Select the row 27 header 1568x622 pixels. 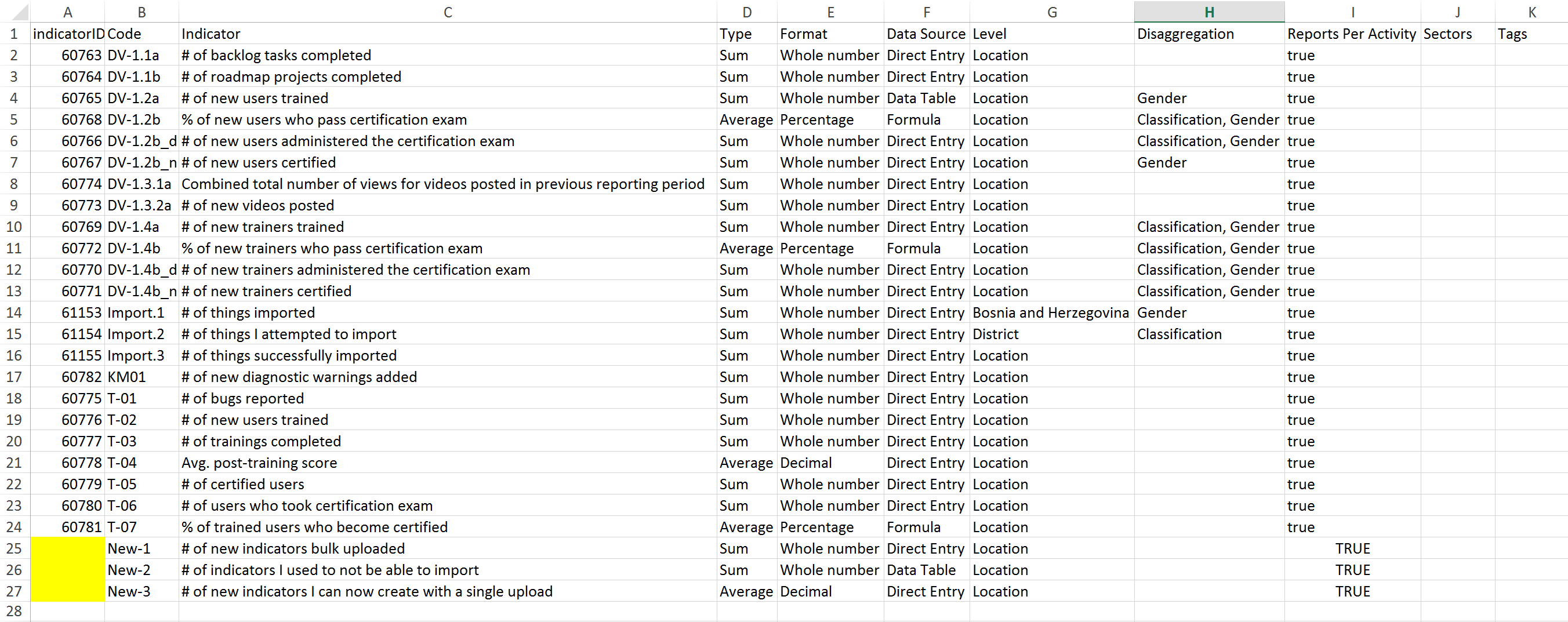[x=14, y=592]
